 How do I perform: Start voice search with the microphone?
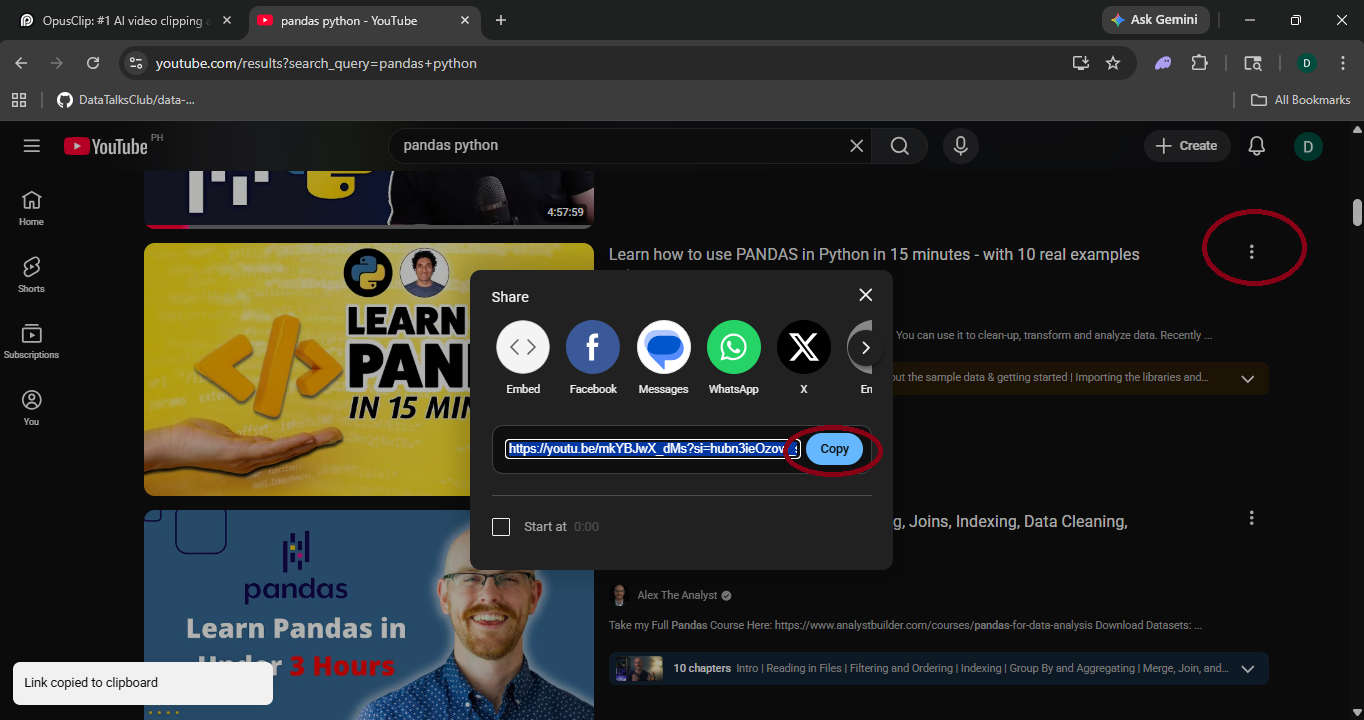(960, 146)
